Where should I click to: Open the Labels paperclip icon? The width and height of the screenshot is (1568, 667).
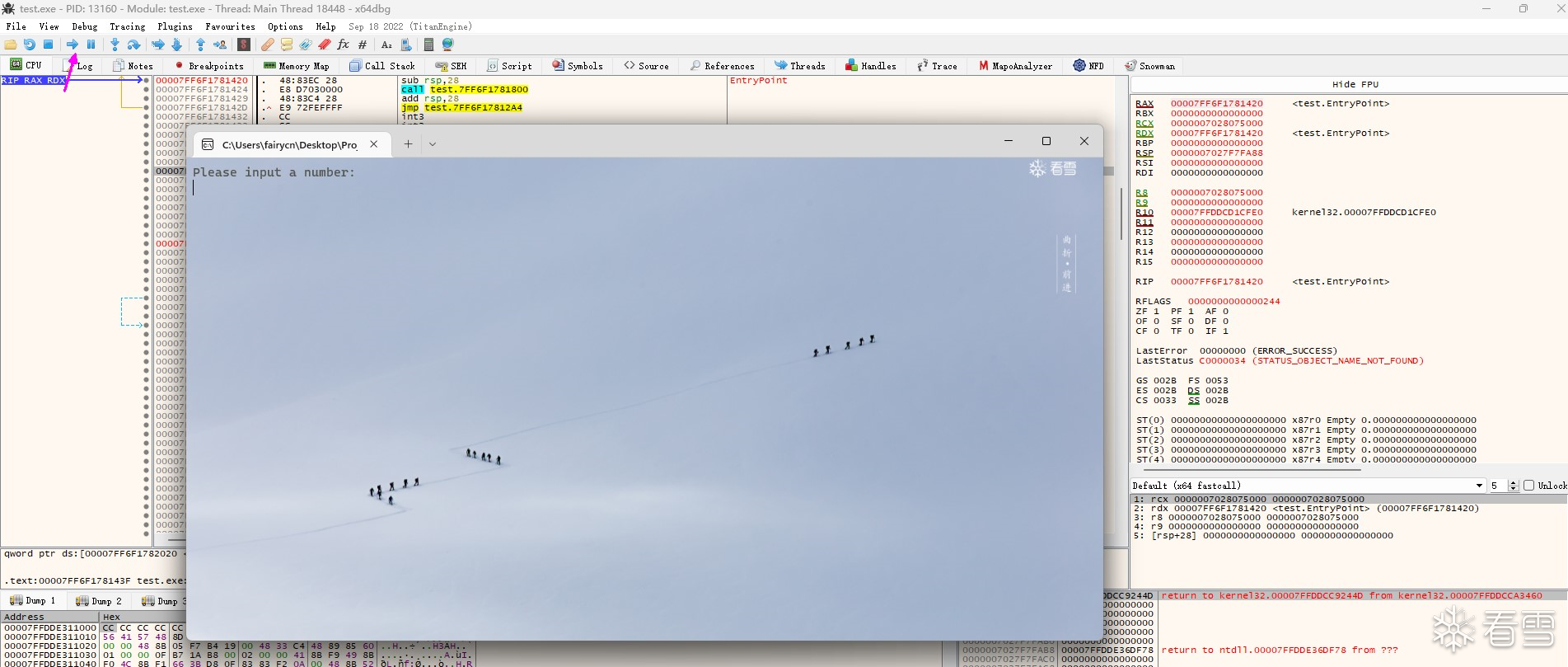click(306, 45)
